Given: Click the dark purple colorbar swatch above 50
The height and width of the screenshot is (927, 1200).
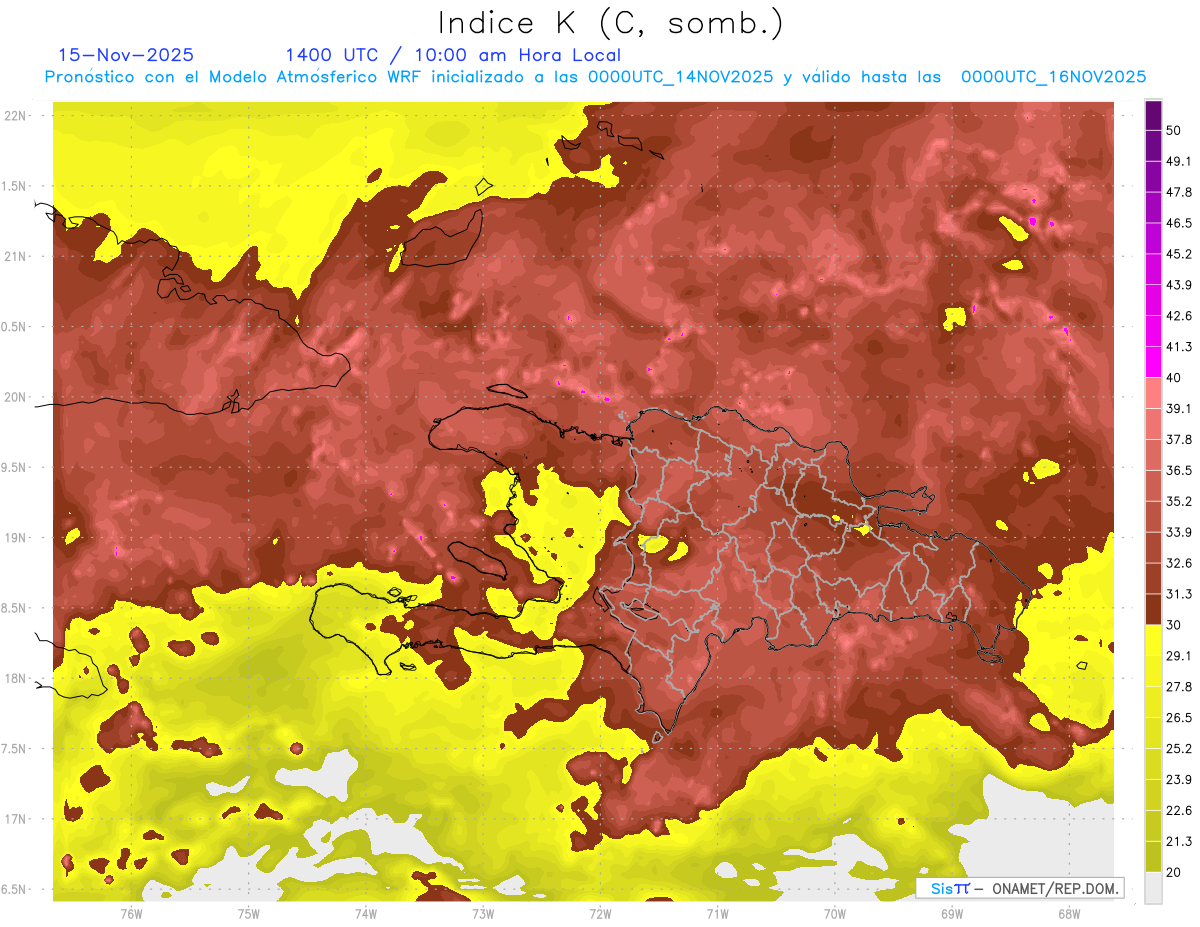Looking at the screenshot, I should (x=1153, y=115).
